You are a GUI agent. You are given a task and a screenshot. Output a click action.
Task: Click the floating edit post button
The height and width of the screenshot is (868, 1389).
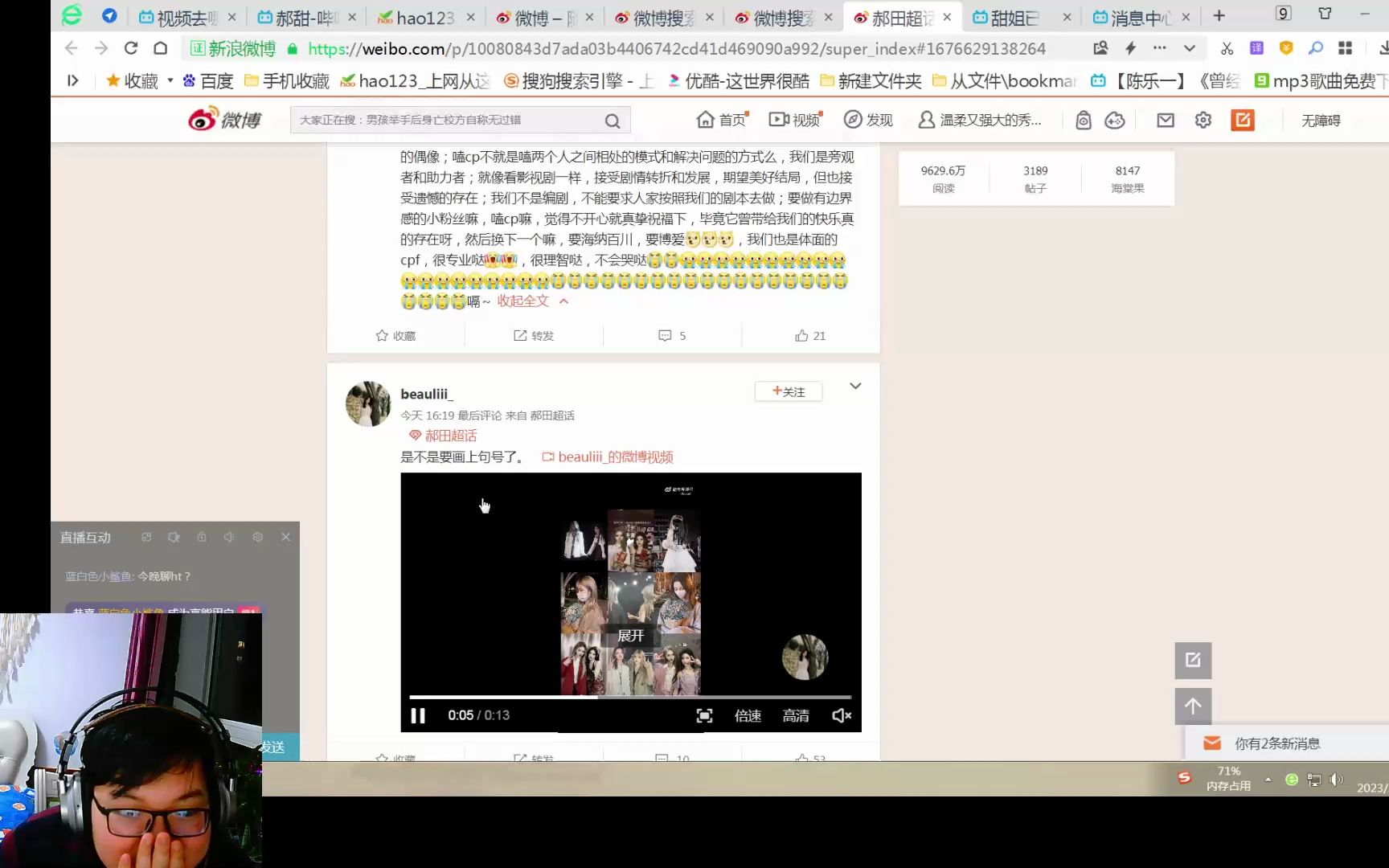pyautogui.click(x=1193, y=660)
